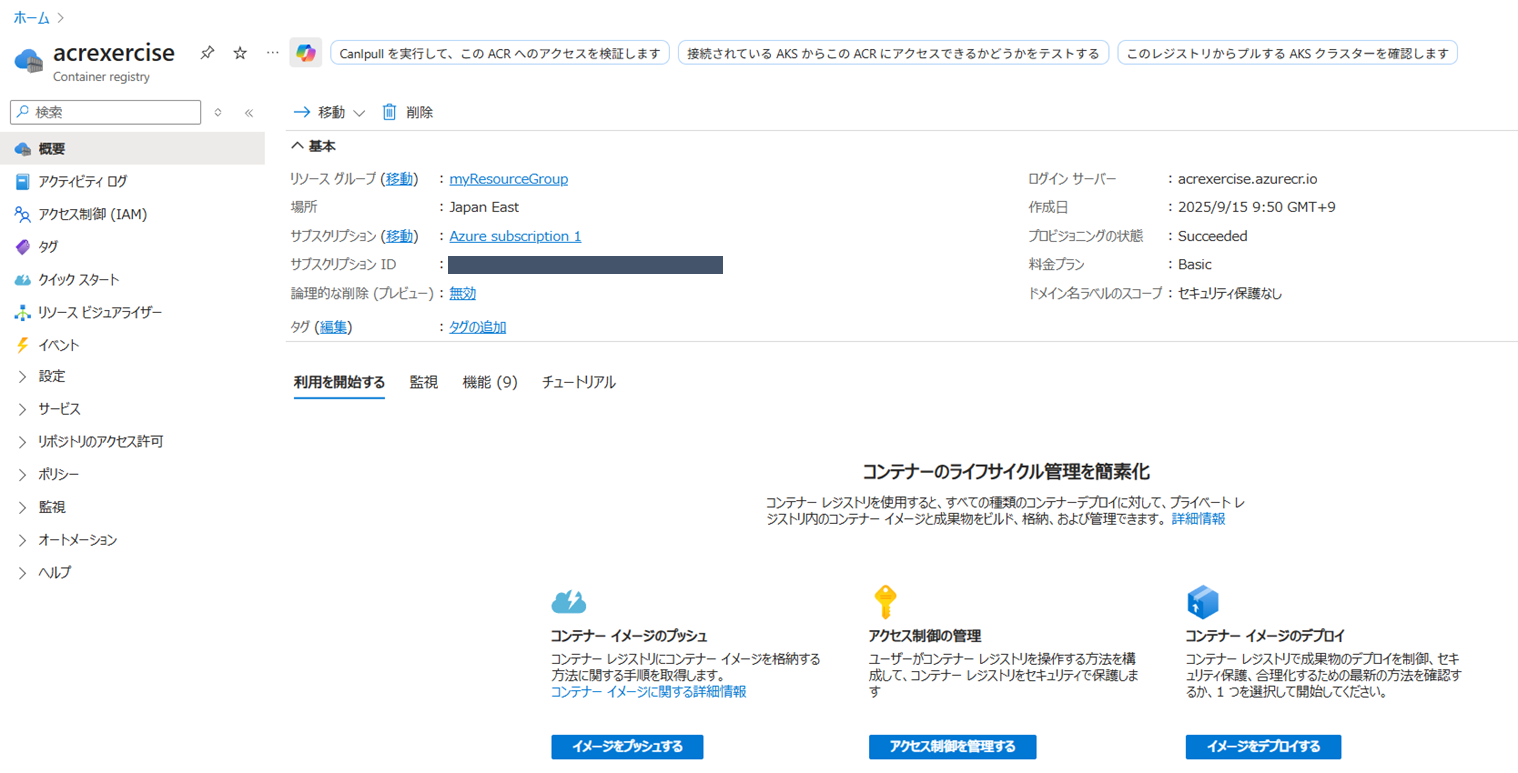The height and width of the screenshot is (773, 1518).
Task: Click the 無効 link for 論理的な削除
Action: pos(463,293)
